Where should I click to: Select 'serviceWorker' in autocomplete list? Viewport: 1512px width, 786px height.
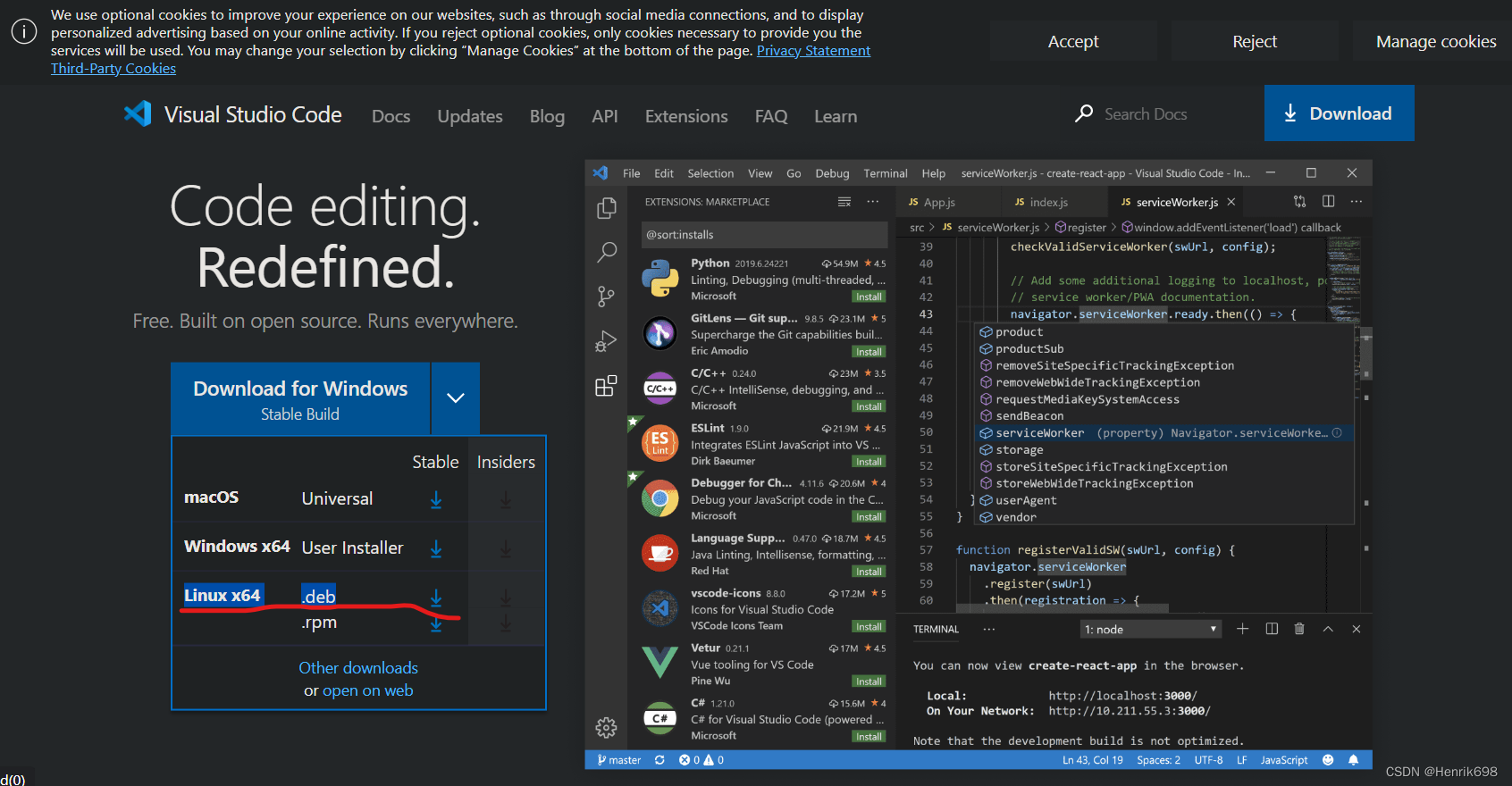pos(1165,433)
